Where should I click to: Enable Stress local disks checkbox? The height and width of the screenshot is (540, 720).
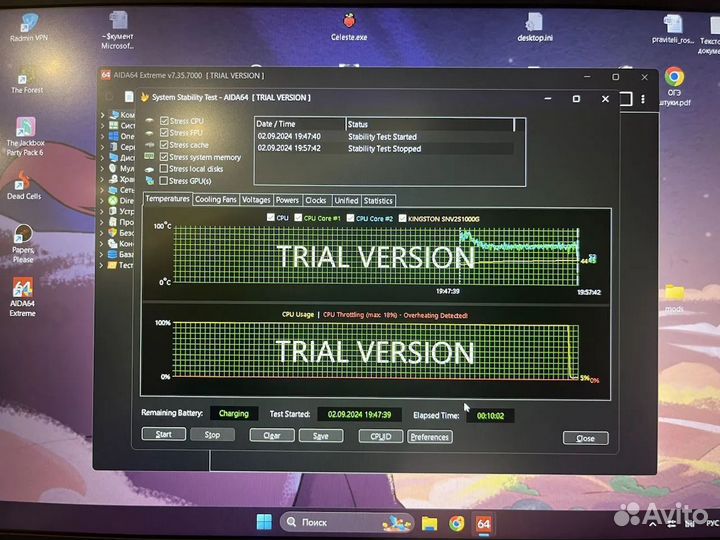[163, 169]
